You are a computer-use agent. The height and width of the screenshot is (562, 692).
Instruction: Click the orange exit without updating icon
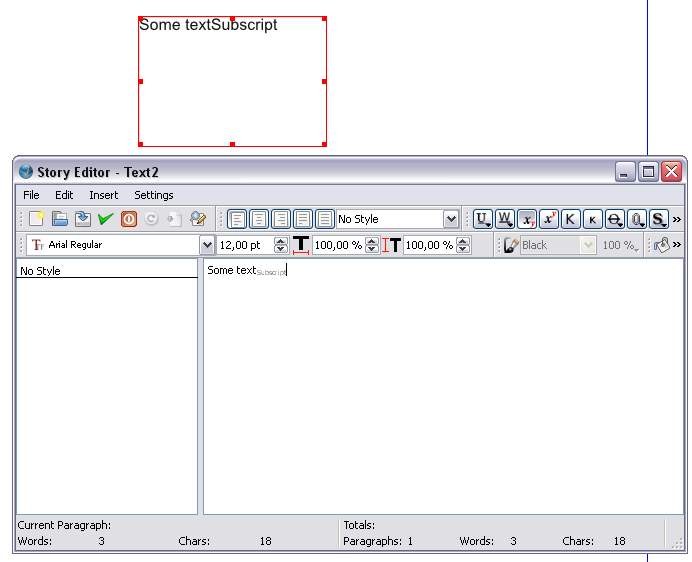coord(128,219)
